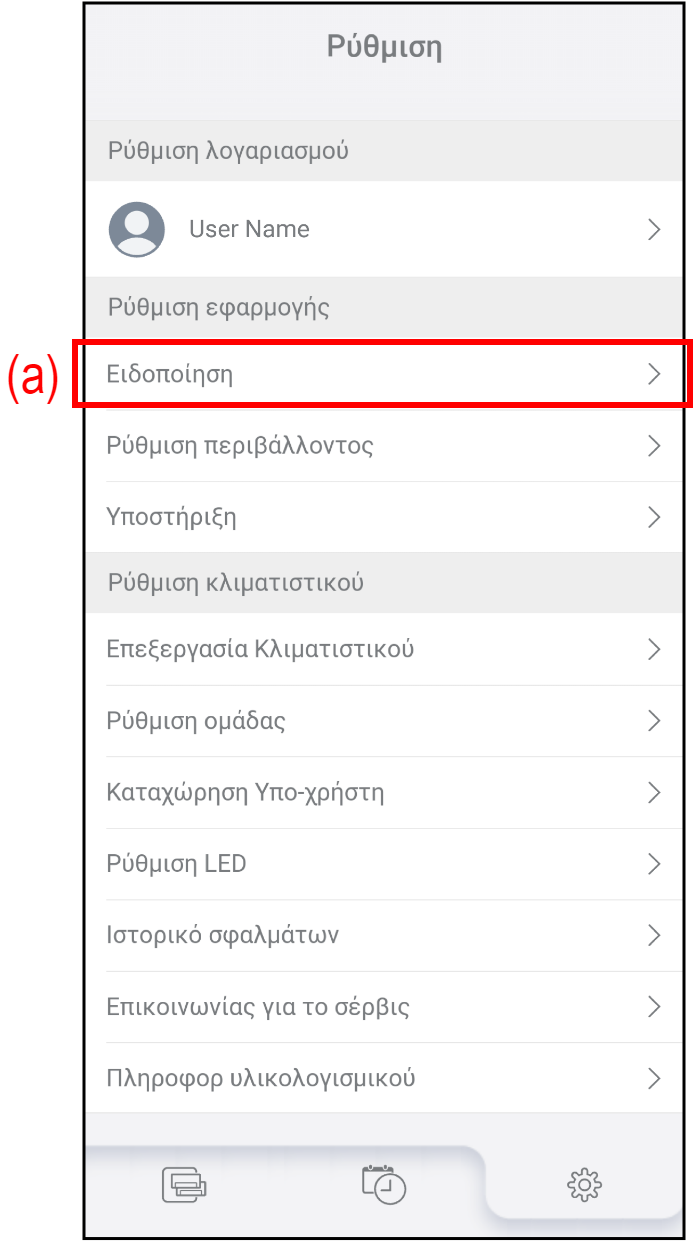Screen dimensions: 696x1243
Task: Open Επικοινωνίας για το σέρβις
Action: pyautogui.click(x=258, y=1006)
